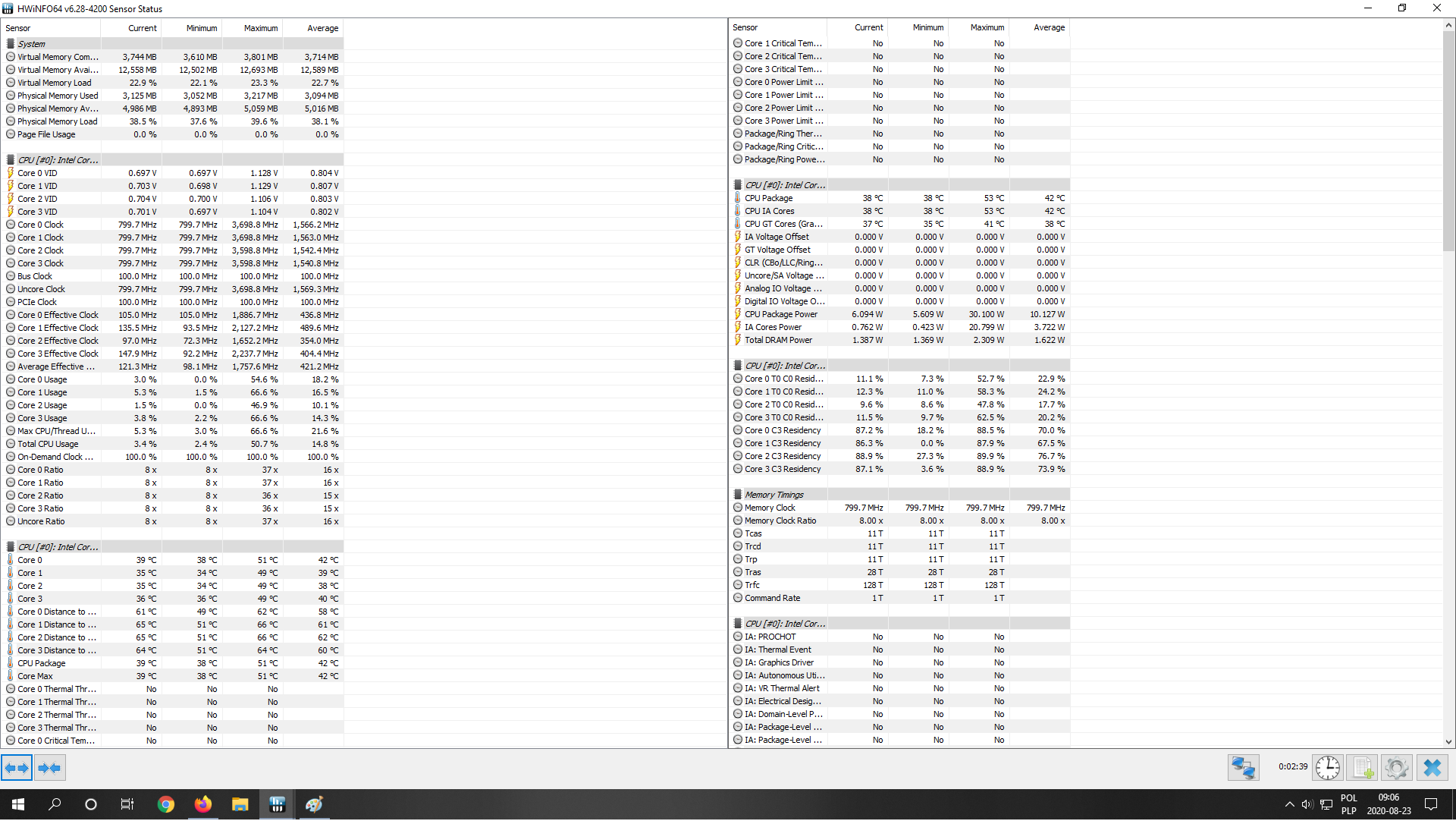Image resolution: width=1456 pixels, height=821 pixels.
Task: Start logging with the sheet icon
Action: click(x=1363, y=769)
